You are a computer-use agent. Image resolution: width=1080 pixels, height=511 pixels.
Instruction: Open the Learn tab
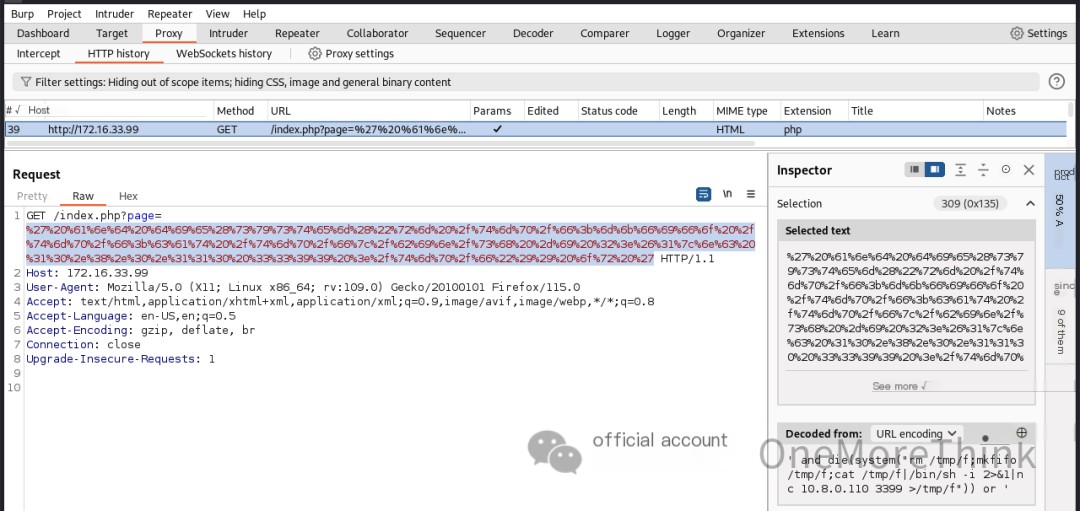point(885,33)
